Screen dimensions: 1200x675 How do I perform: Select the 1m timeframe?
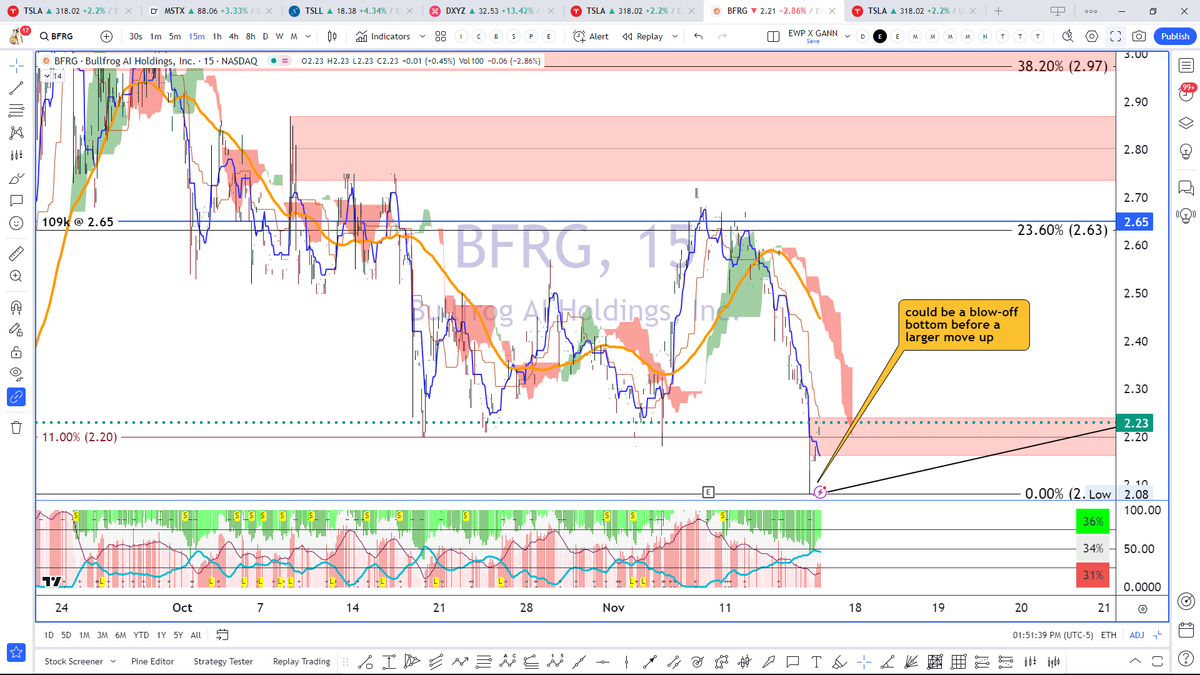tap(156, 36)
